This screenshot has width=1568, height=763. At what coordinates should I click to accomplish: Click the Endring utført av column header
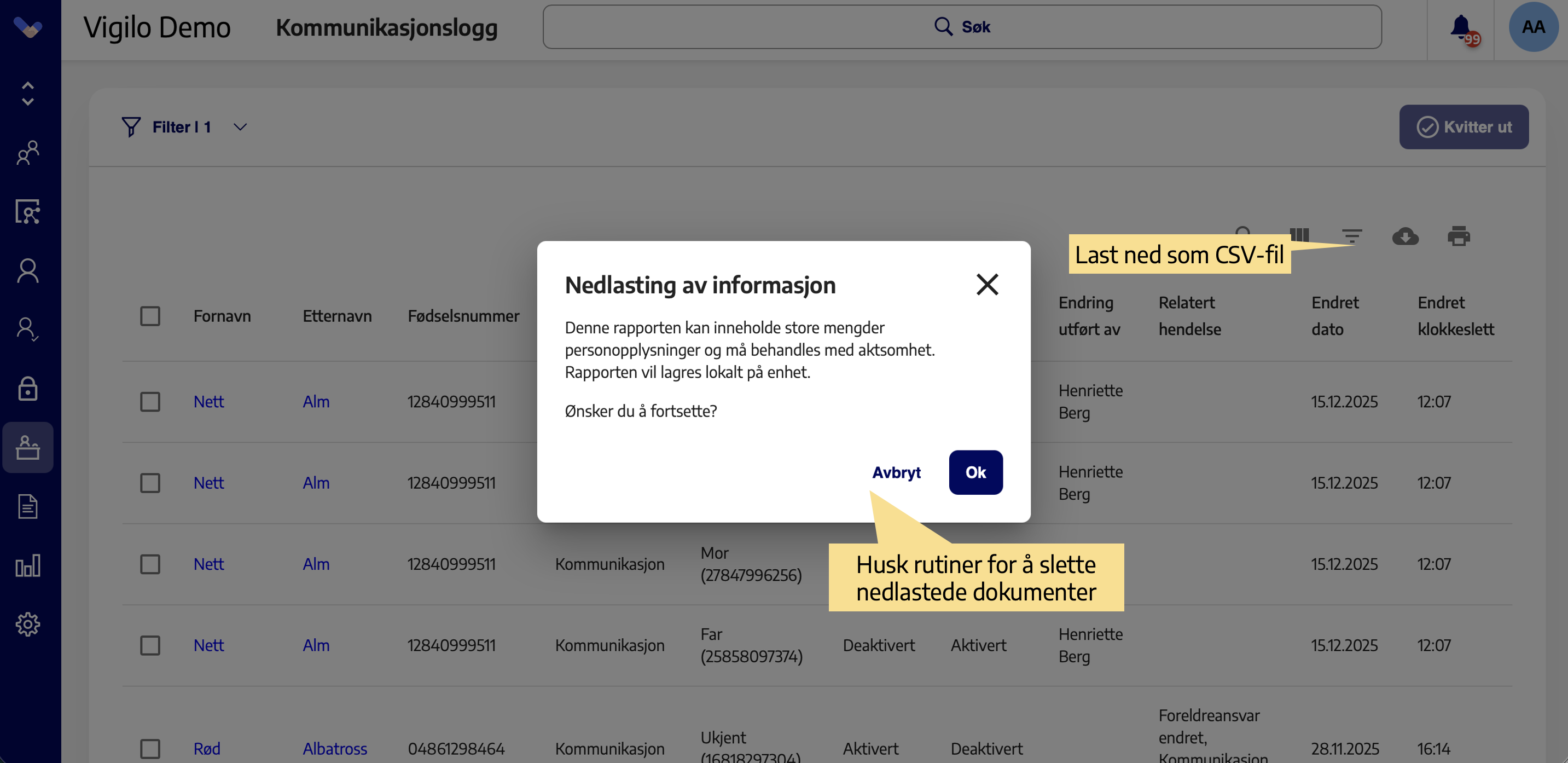click(1089, 316)
